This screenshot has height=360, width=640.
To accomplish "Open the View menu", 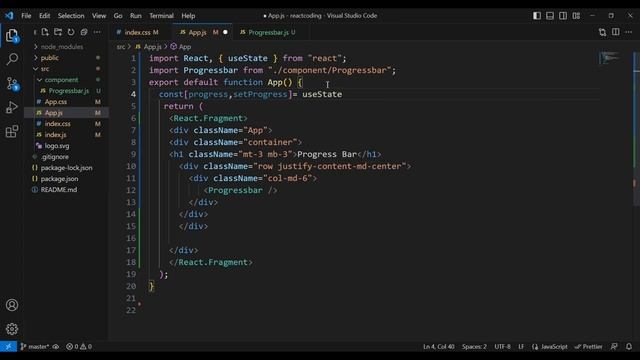I will pyautogui.click(x=99, y=16).
